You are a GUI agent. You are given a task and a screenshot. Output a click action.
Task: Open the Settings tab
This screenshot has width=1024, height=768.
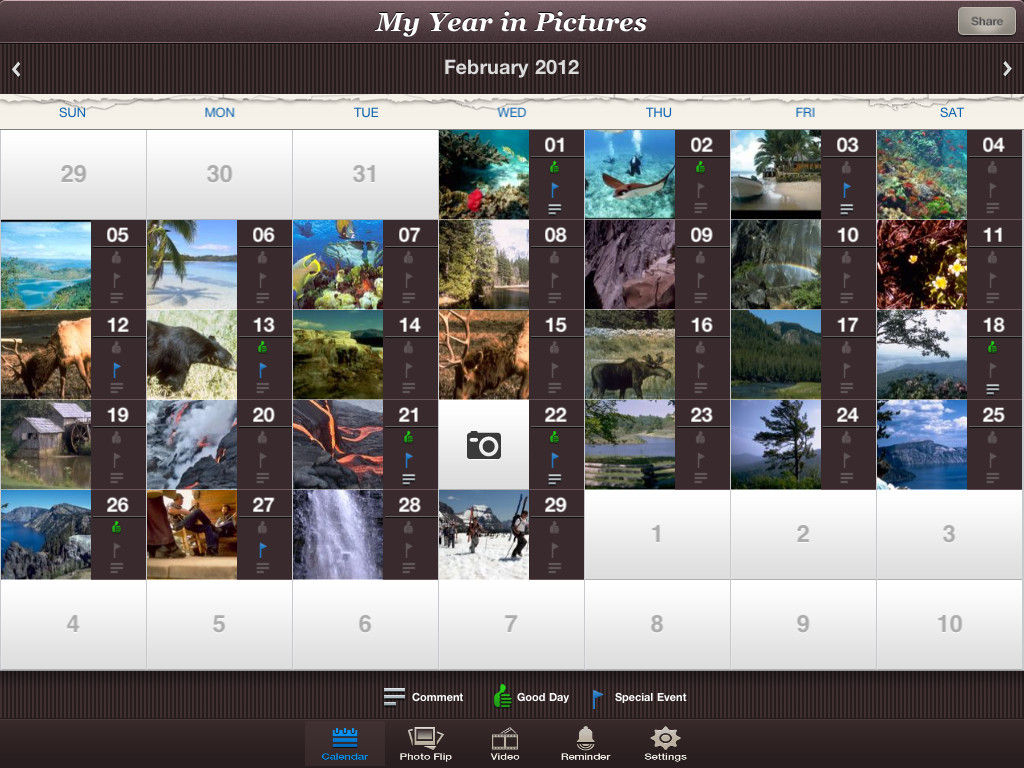pyautogui.click(x=665, y=744)
